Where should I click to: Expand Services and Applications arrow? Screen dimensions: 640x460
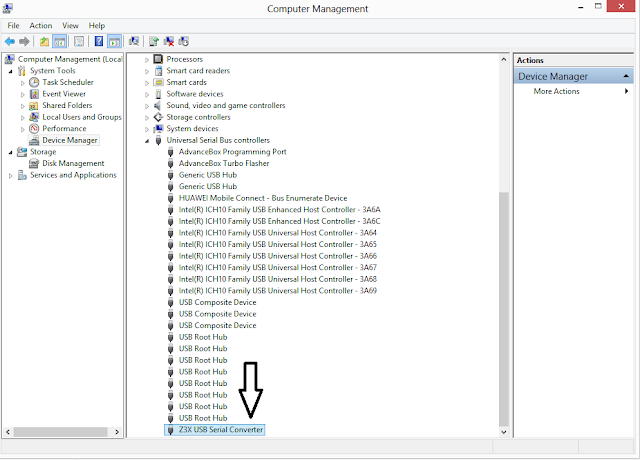point(11,176)
